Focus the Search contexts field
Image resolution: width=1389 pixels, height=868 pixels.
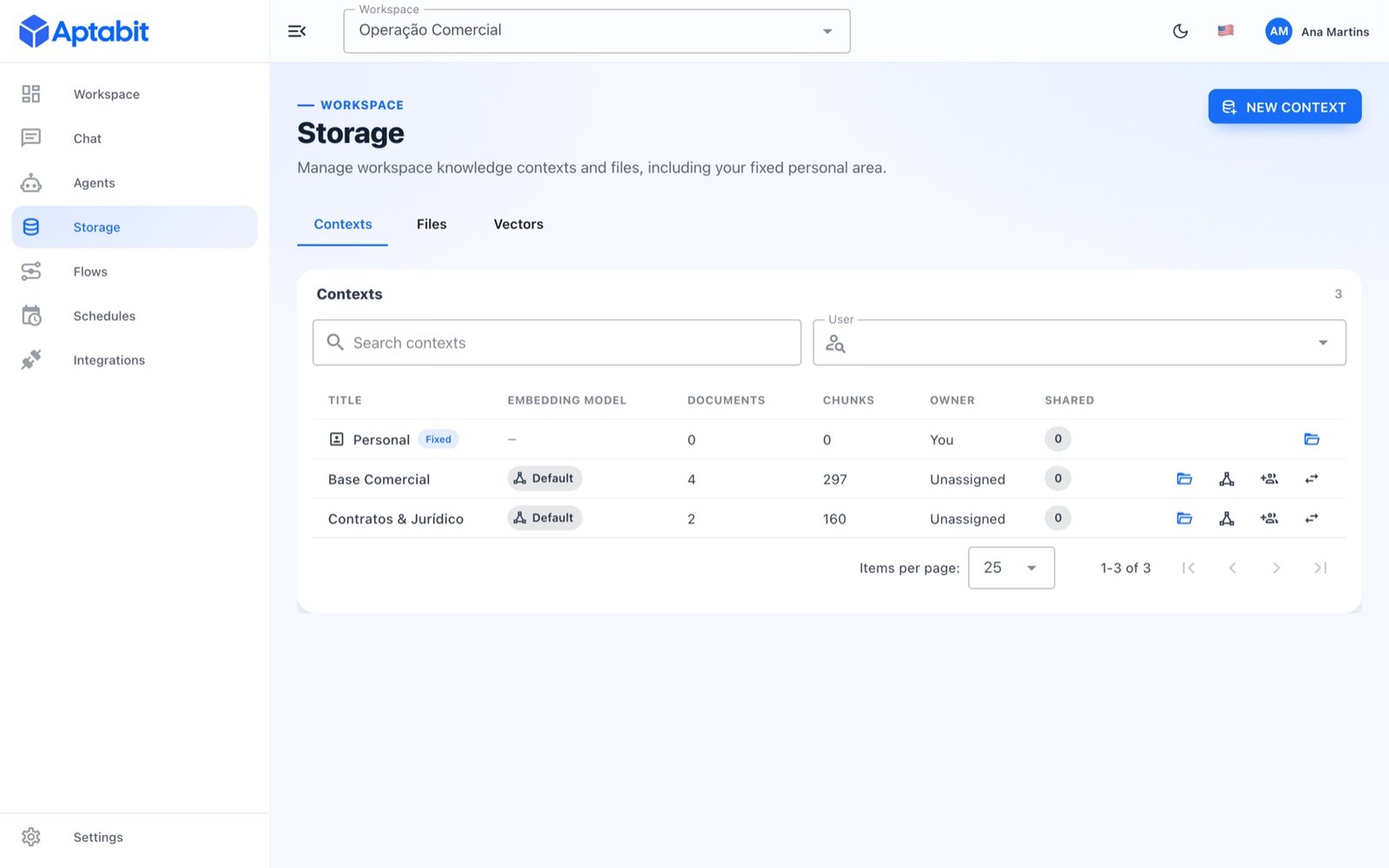coord(556,342)
